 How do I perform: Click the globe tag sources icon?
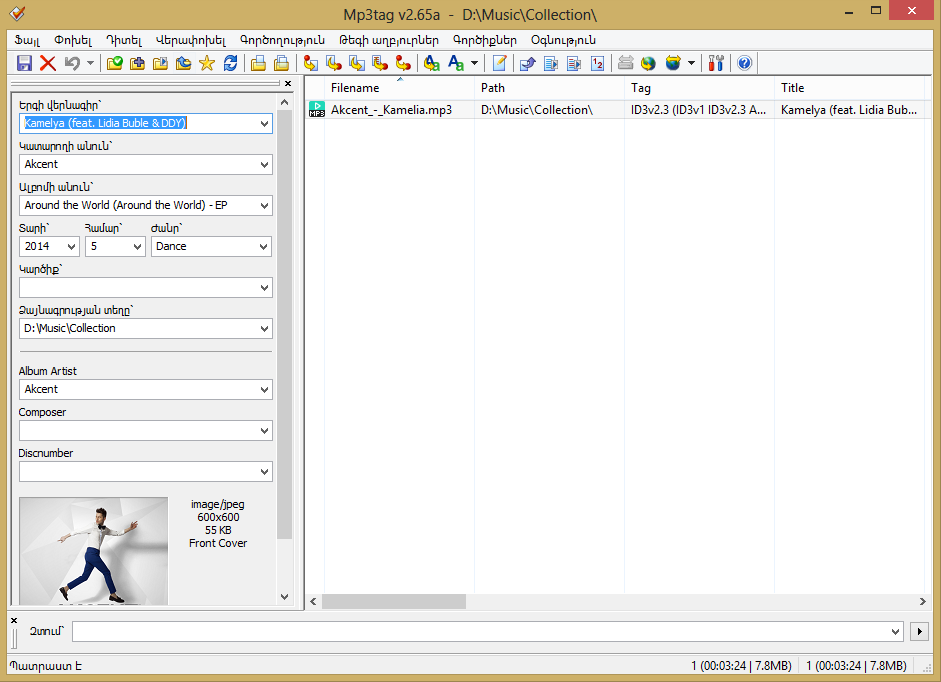tap(648, 63)
